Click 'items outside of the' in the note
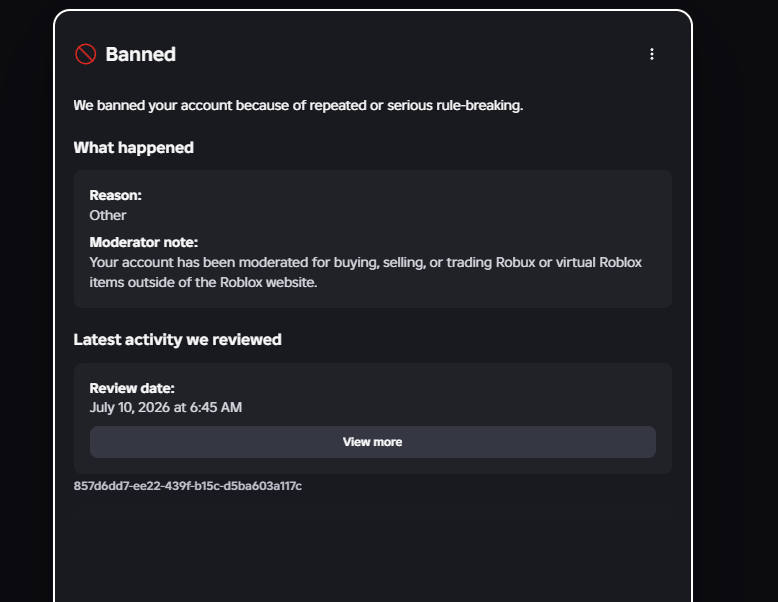Image resolution: width=778 pixels, height=602 pixels. coord(153,282)
